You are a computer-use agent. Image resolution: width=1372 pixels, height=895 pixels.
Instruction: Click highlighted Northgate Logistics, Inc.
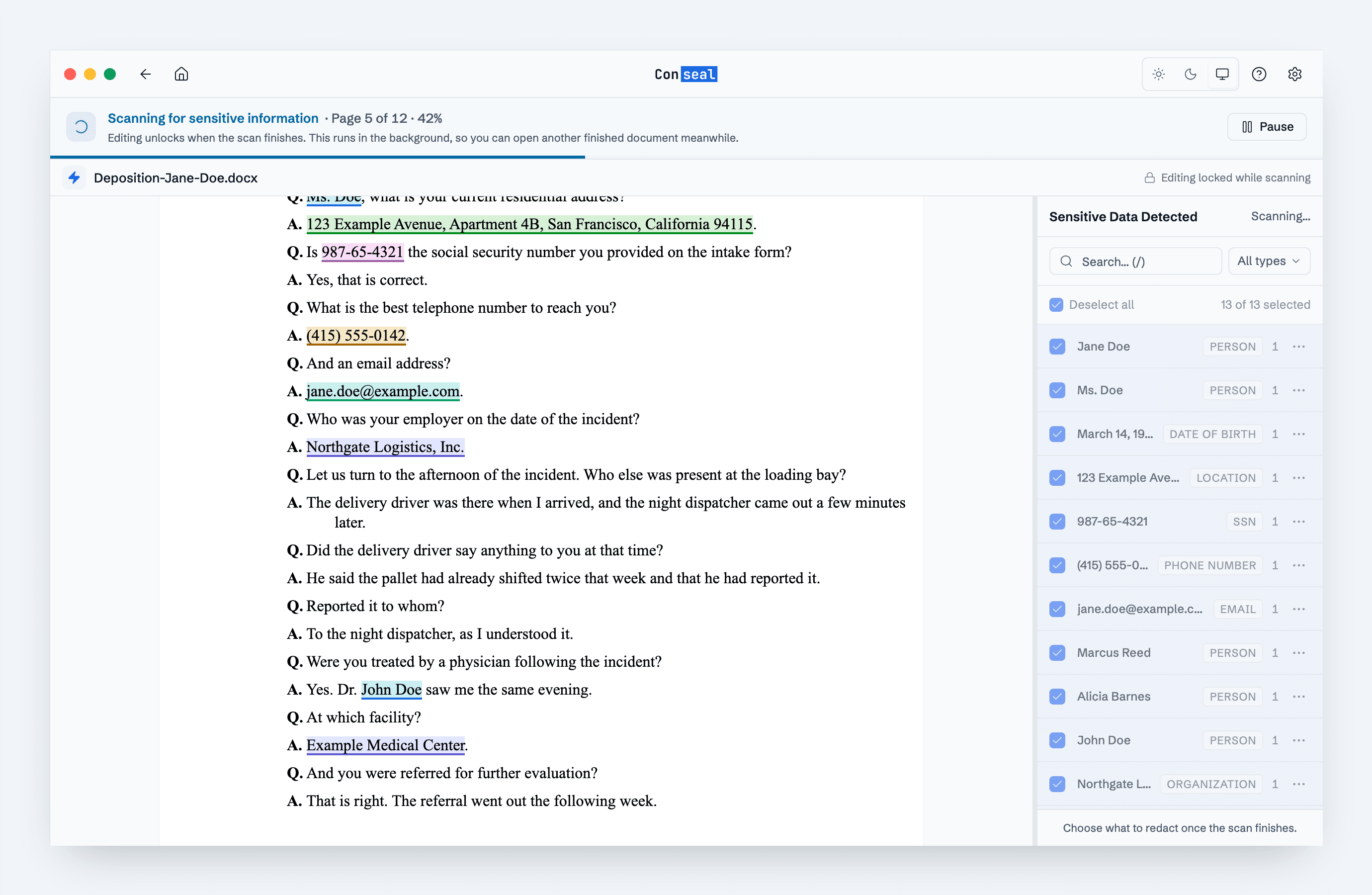385,447
